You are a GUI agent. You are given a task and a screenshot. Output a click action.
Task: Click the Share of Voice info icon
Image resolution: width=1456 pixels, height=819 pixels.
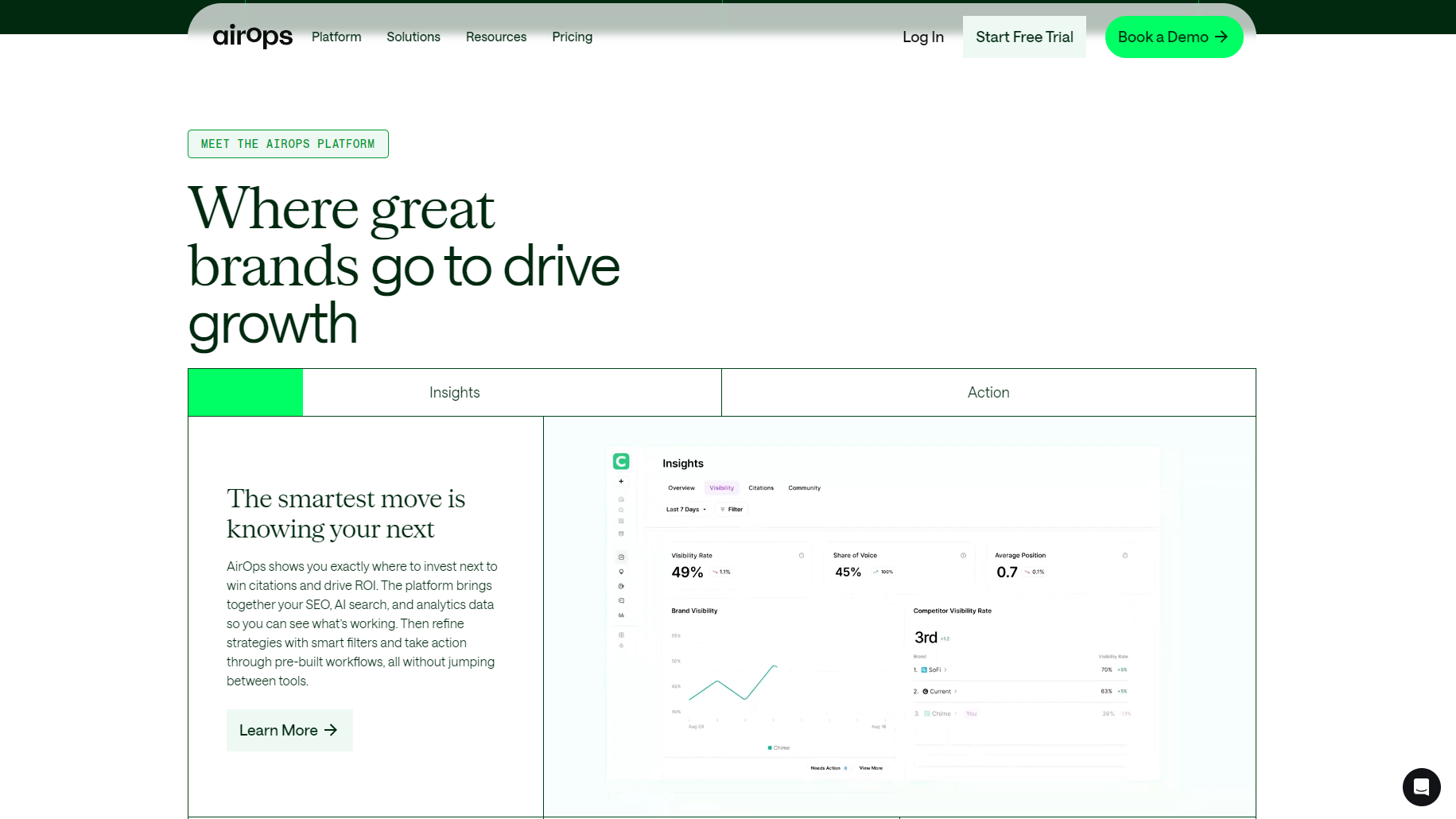point(963,556)
